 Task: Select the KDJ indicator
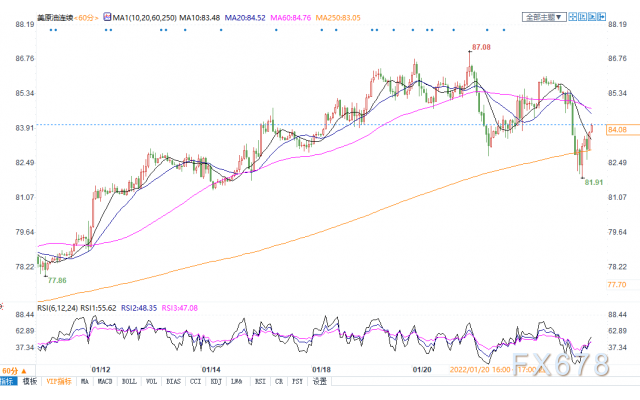pos(216,381)
